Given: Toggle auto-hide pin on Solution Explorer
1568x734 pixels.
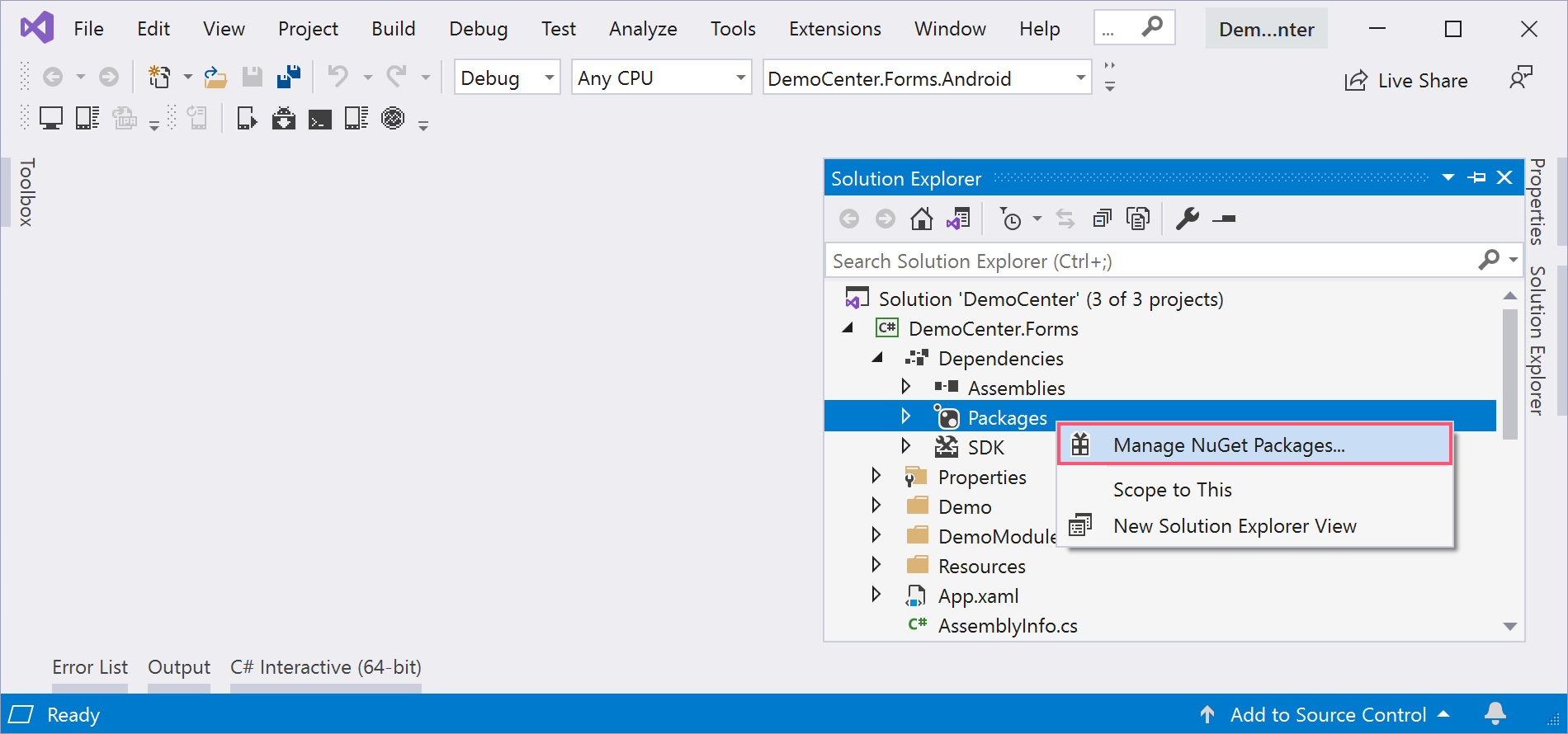Looking at the screenshot, I should point(1476,178).
